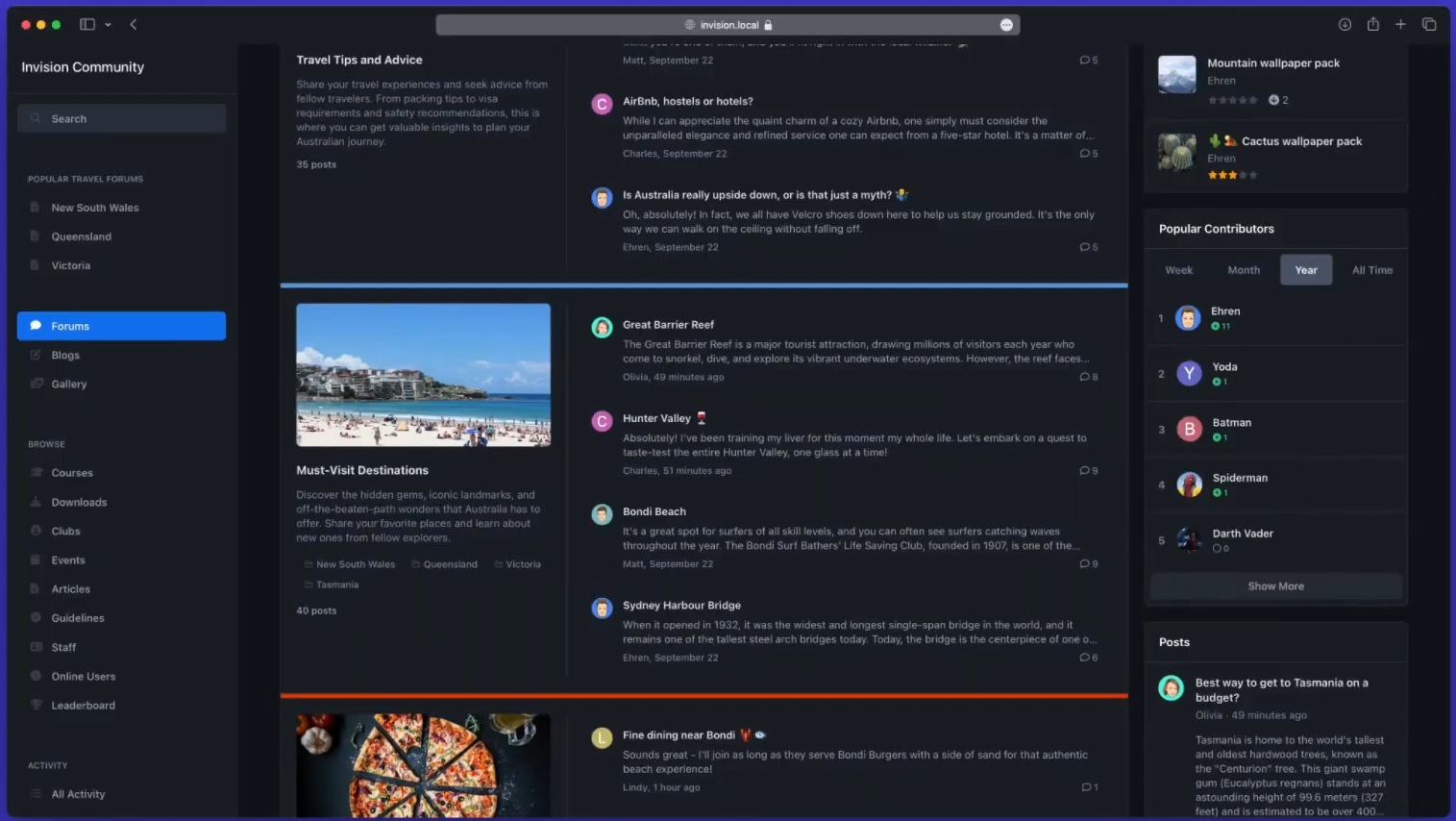Click the Leaderboard trophy icon
1456x821 pixels.
(36, 705)
